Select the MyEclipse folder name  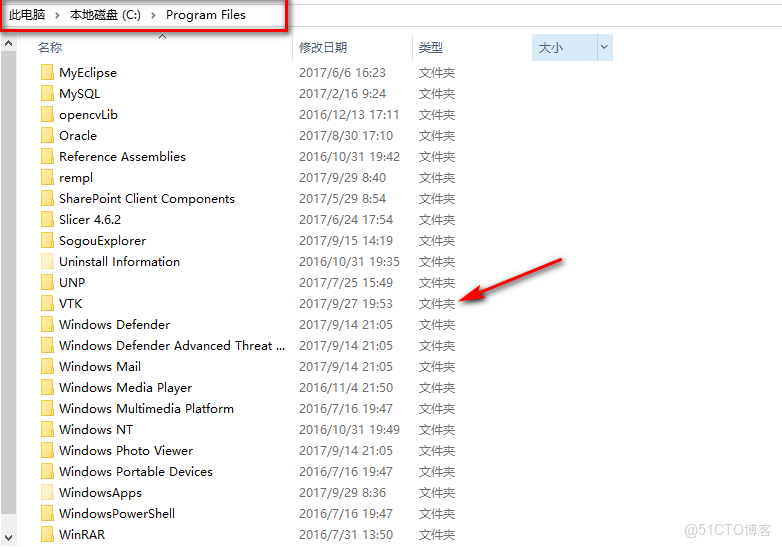click(88, 72)
